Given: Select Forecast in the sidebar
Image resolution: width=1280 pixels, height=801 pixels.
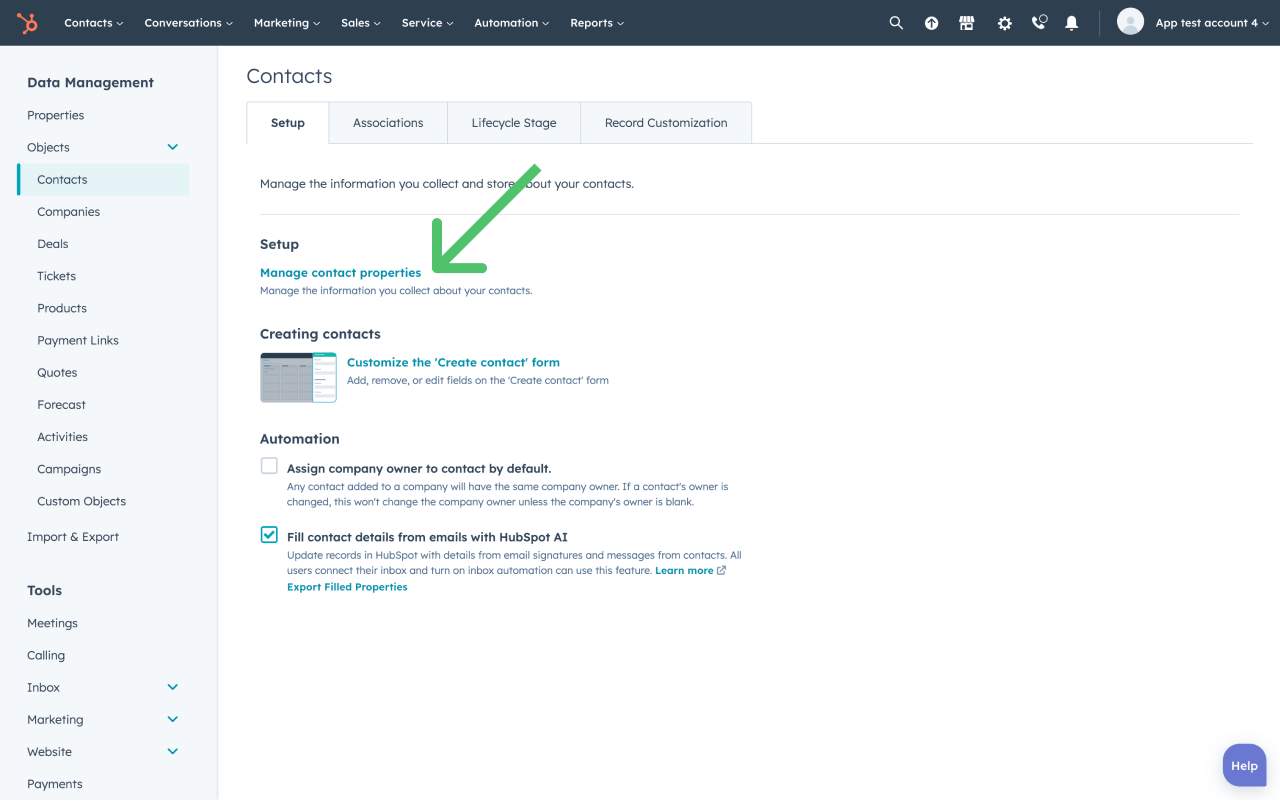Looking at the screenshot, I should 62,405.
